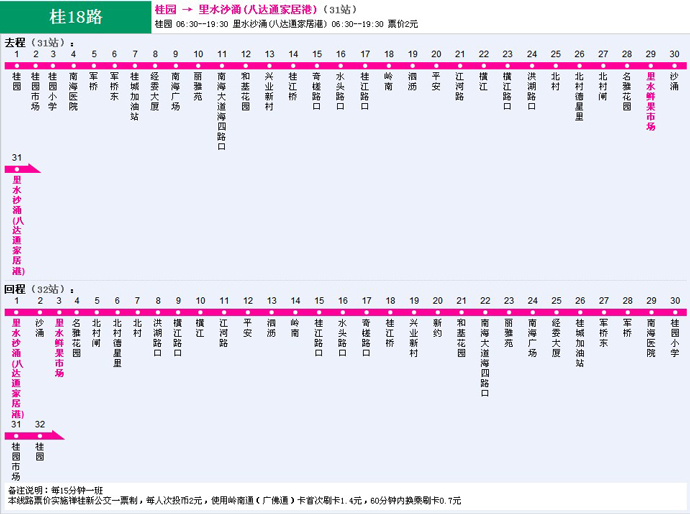
Task: Select 南海广场 stop in 去程 row
Action: tap(176, 91)
